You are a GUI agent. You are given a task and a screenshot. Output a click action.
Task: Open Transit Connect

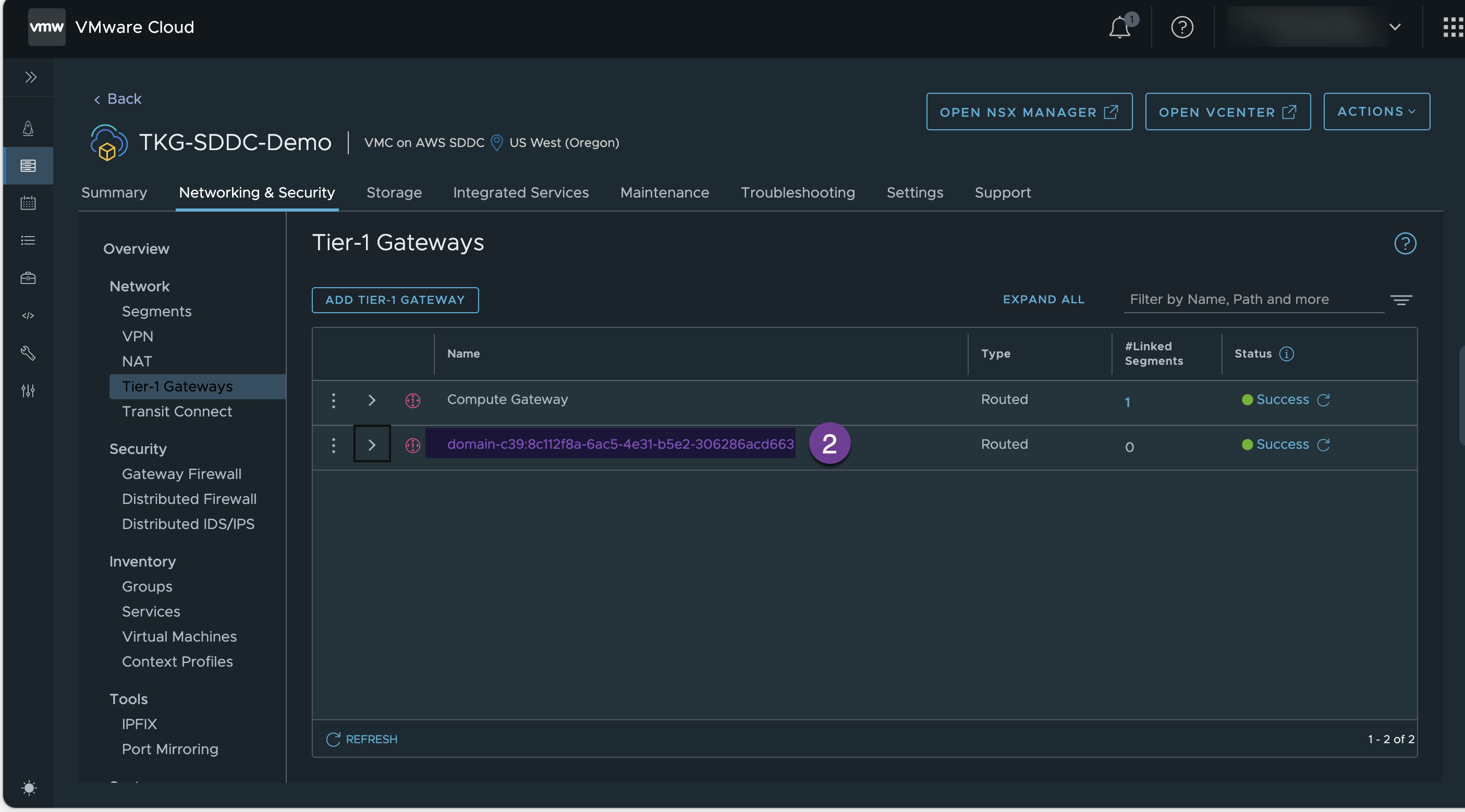coord(177,411)
